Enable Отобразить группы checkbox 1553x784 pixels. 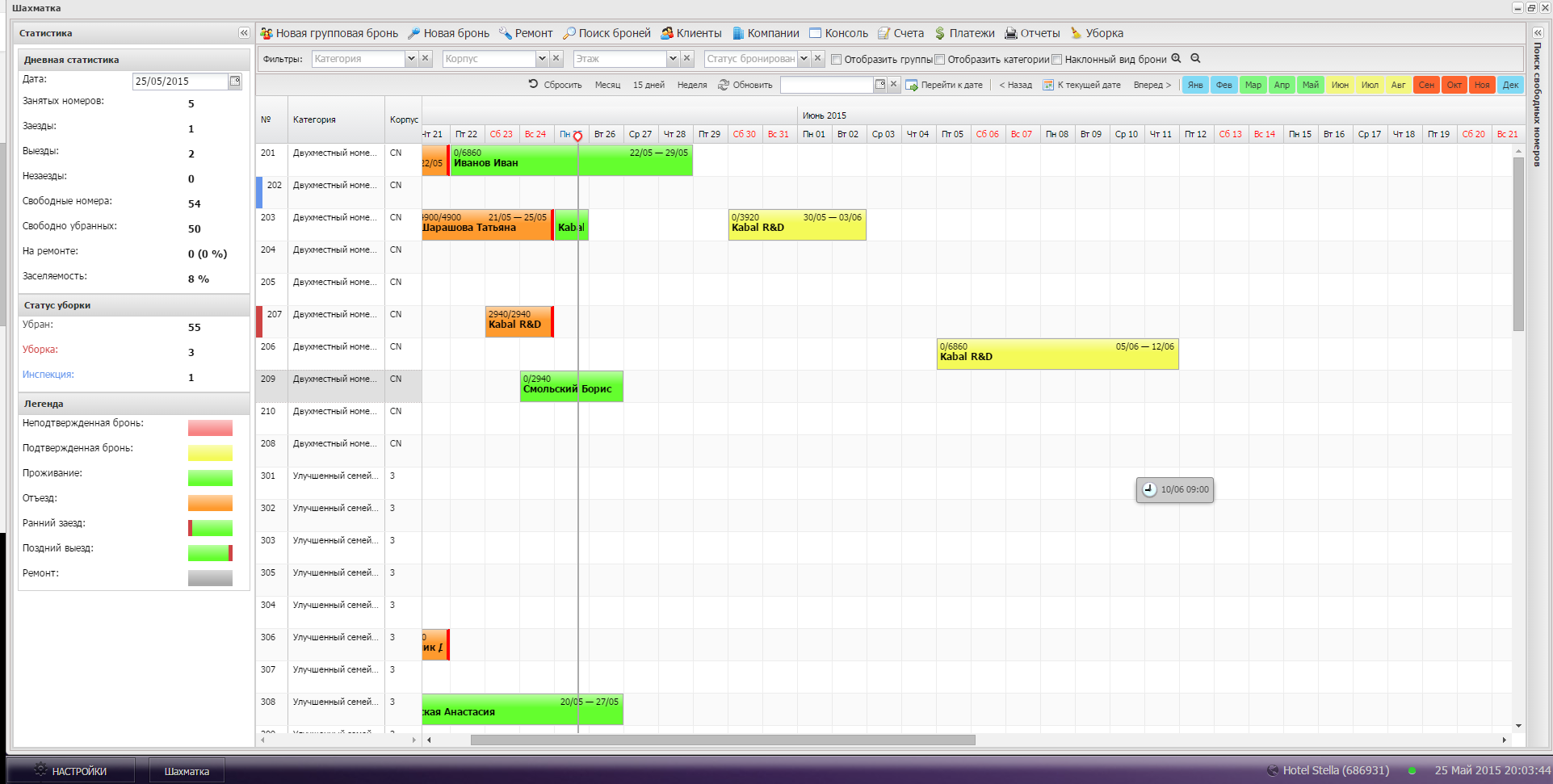(x=837, y=59)
